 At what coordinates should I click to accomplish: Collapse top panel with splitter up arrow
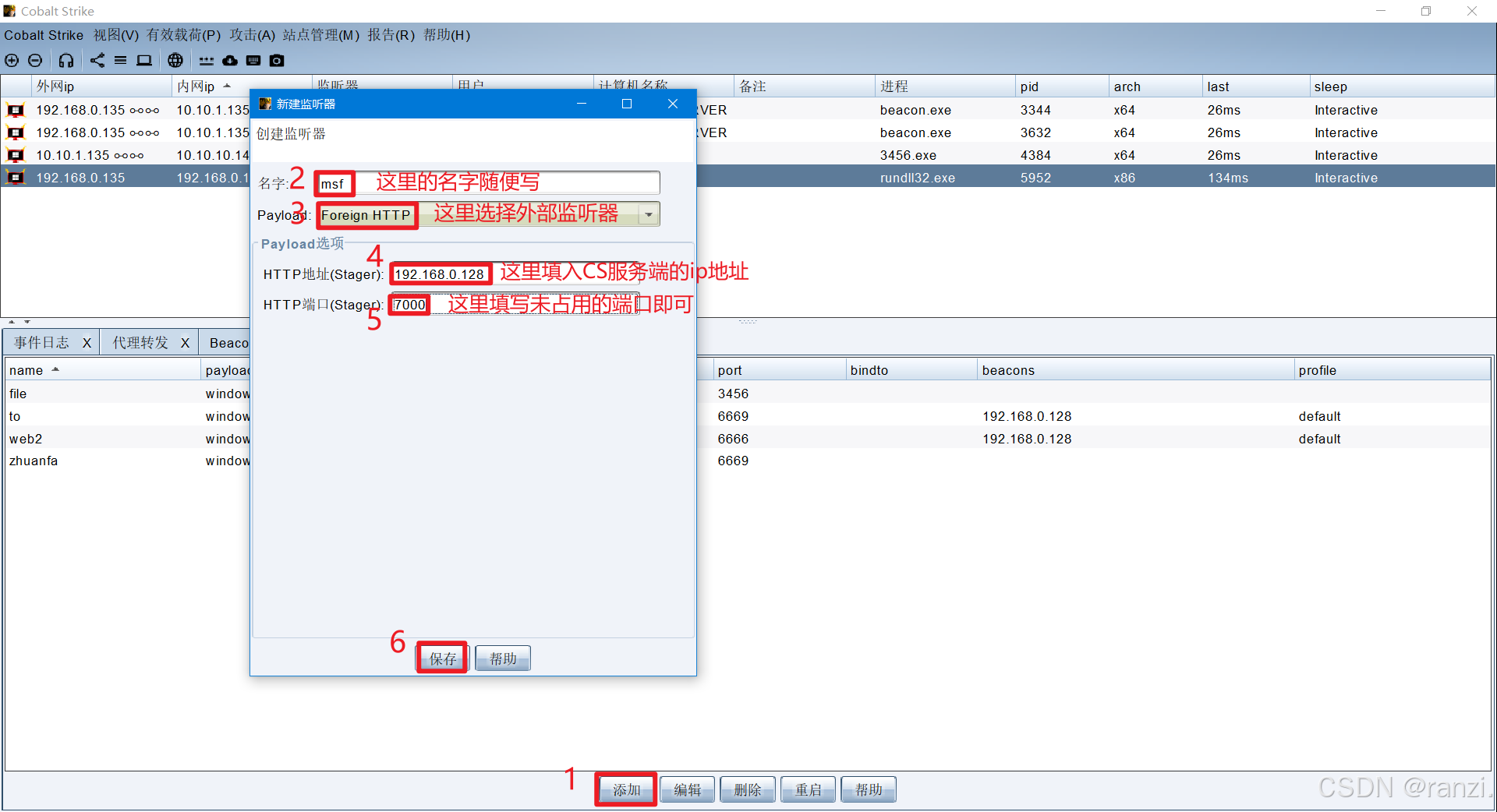[12, 321]
